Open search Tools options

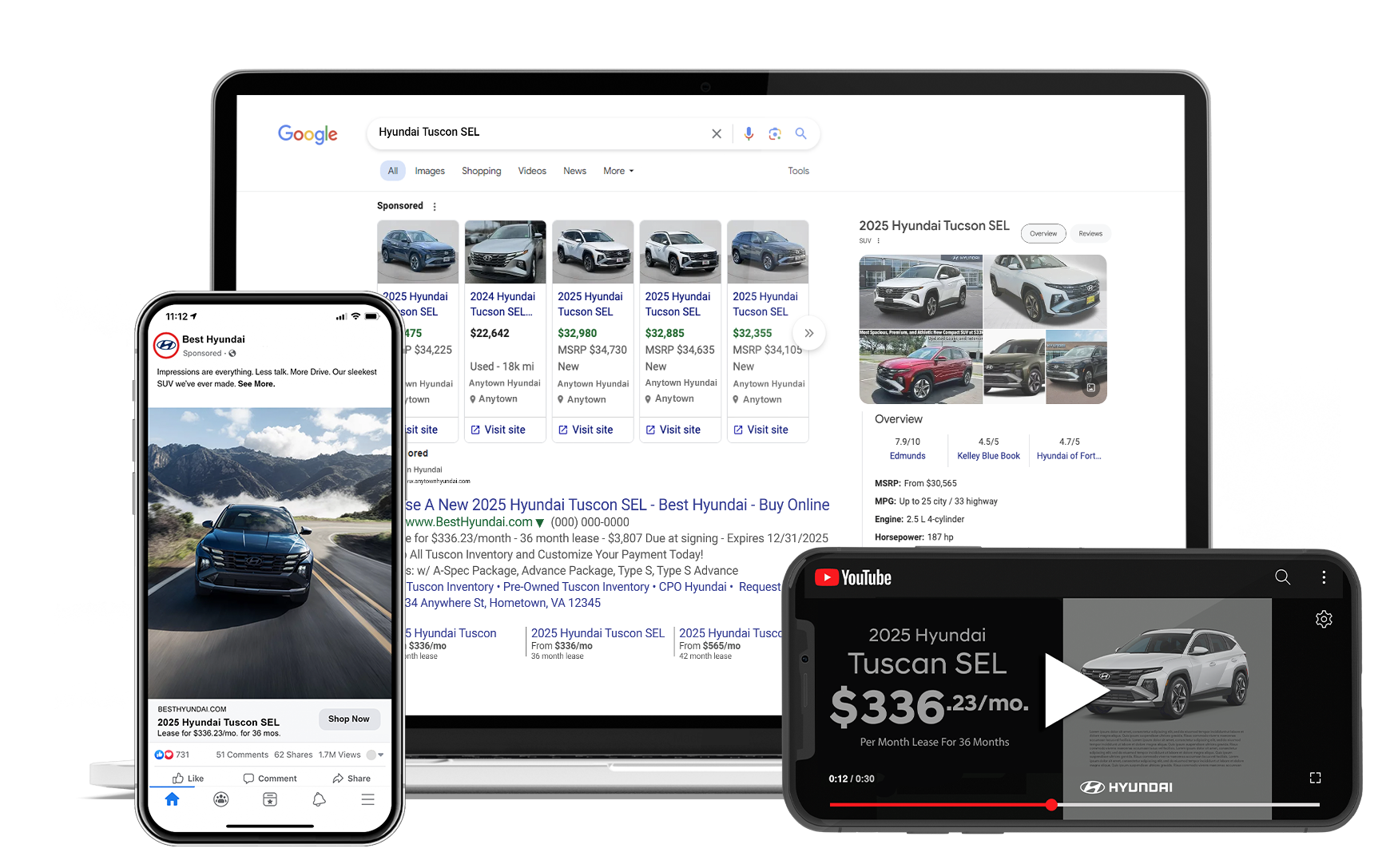(798, 171)
